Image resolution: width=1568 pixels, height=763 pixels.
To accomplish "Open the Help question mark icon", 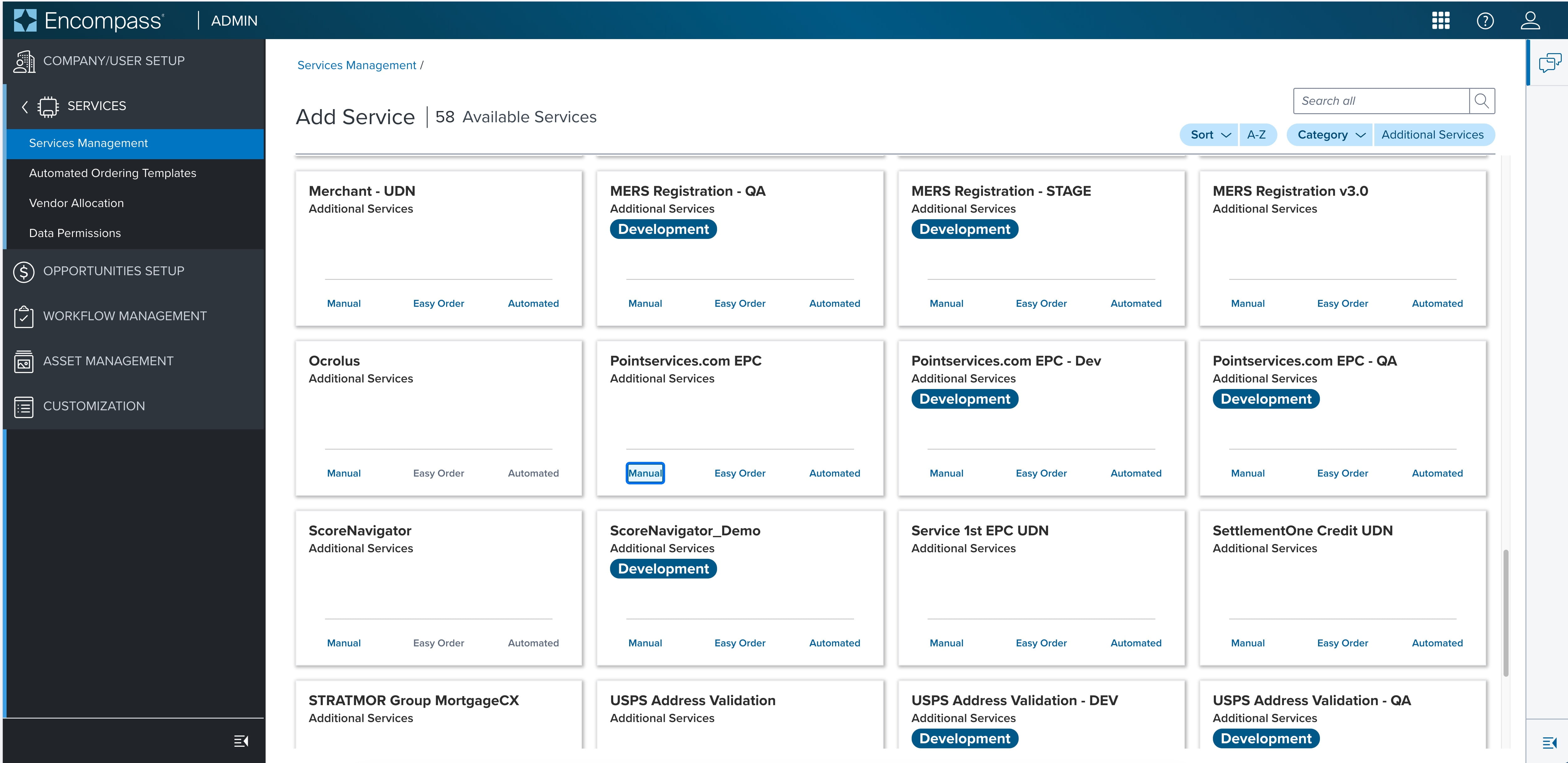I will pyautogui.click(x=1485, y=20).
